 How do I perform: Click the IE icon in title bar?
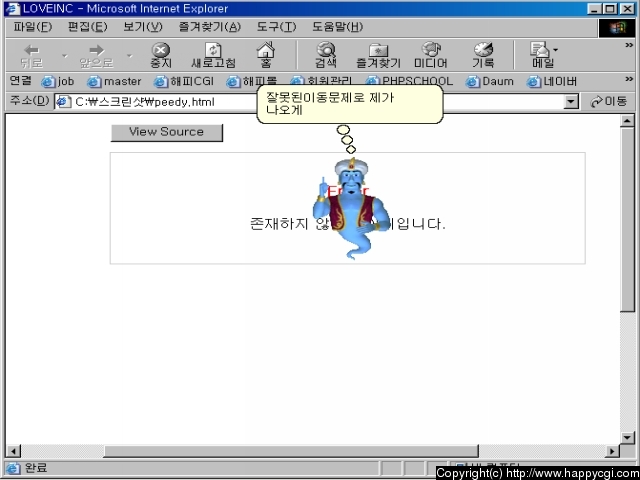[13, 9]
